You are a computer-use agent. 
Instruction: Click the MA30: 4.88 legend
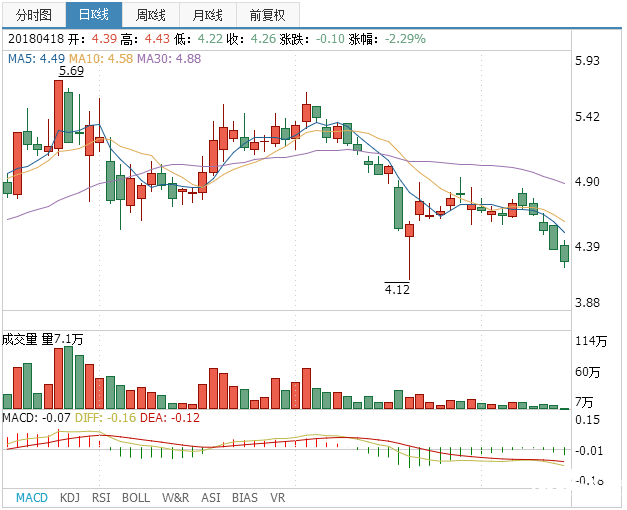coord(169,59)
